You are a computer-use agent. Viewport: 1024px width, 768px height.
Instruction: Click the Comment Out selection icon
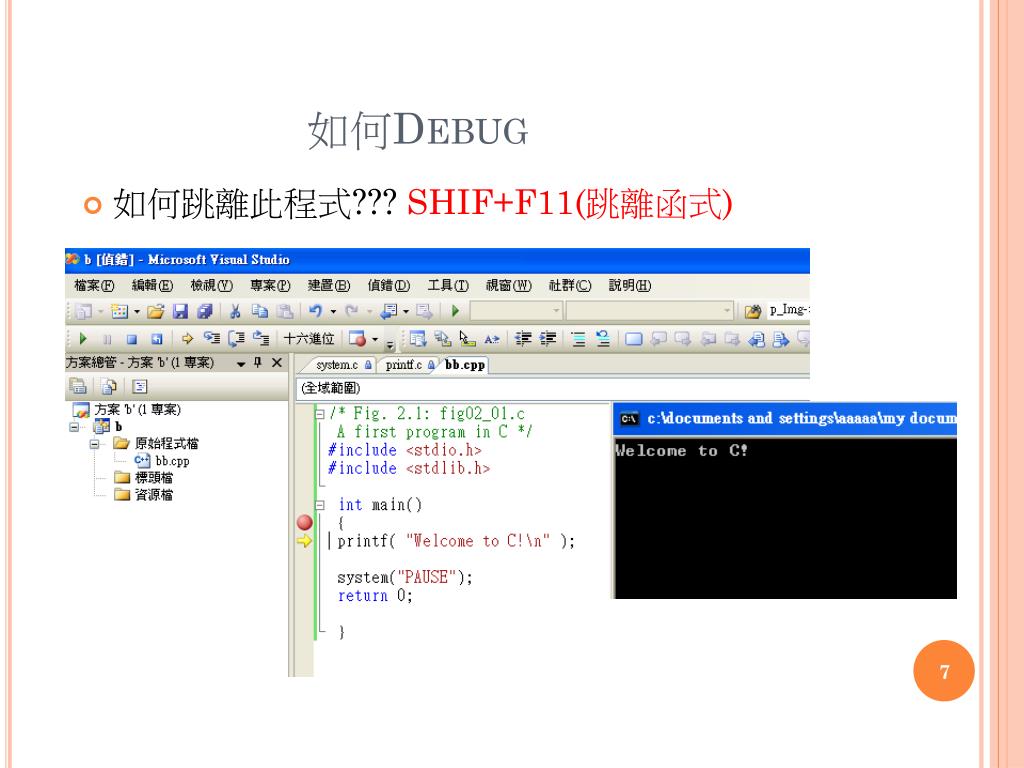pos(578,338)
